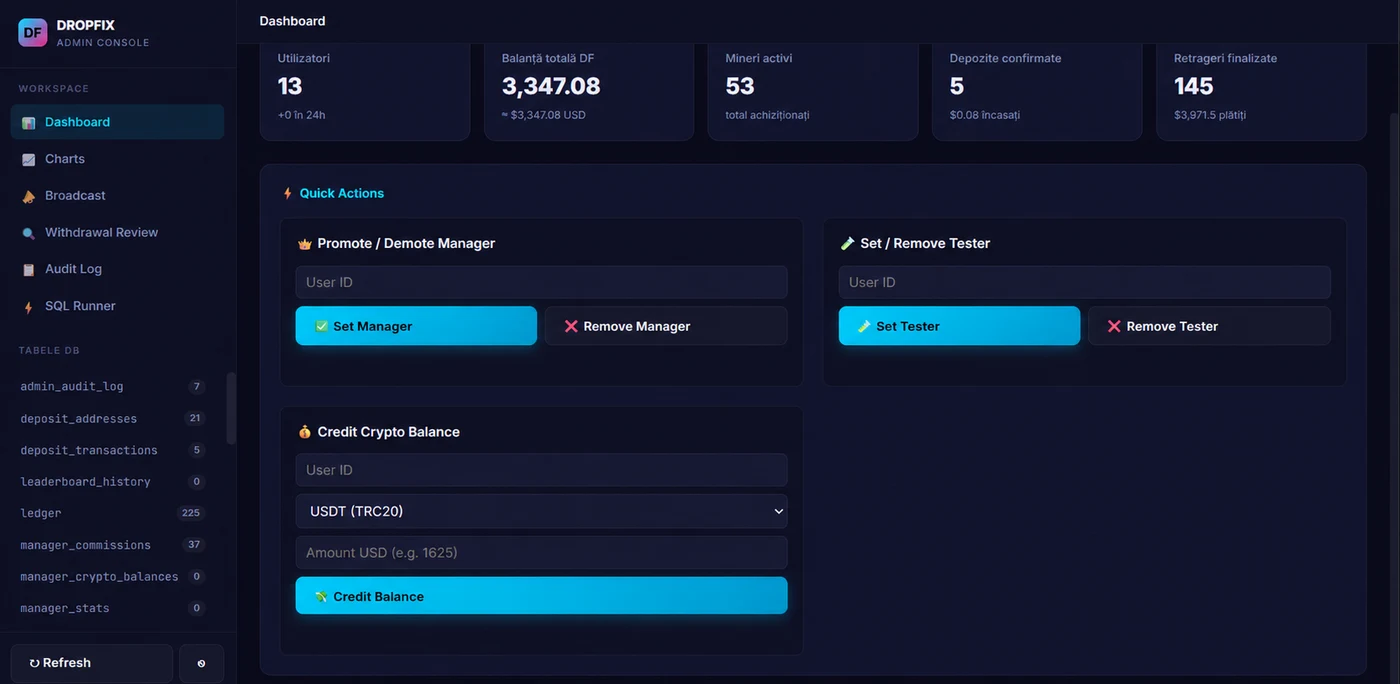The height and width of the screenshot is (684, 1400).
Task: Open the deposit_transactions table
Action: (x=112, y=450)
